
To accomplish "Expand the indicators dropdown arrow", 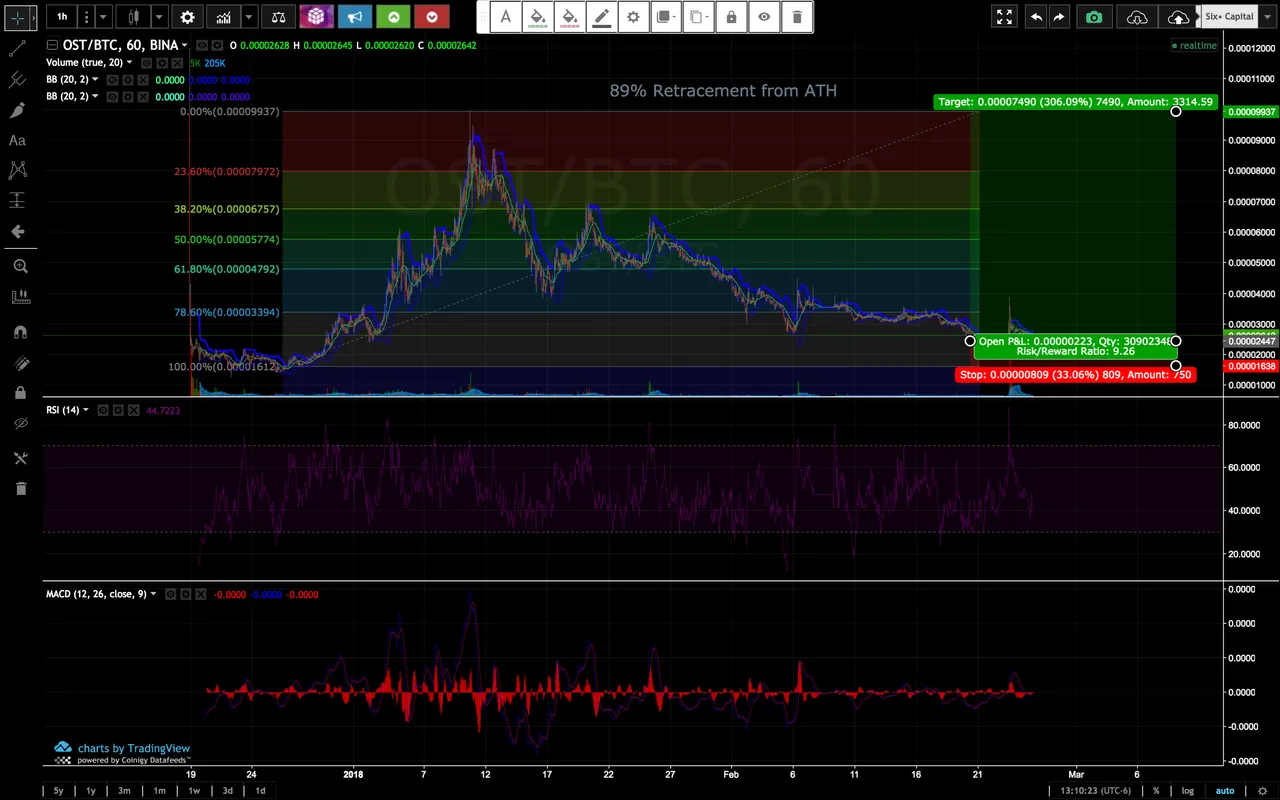I will [x=249, y=17].
